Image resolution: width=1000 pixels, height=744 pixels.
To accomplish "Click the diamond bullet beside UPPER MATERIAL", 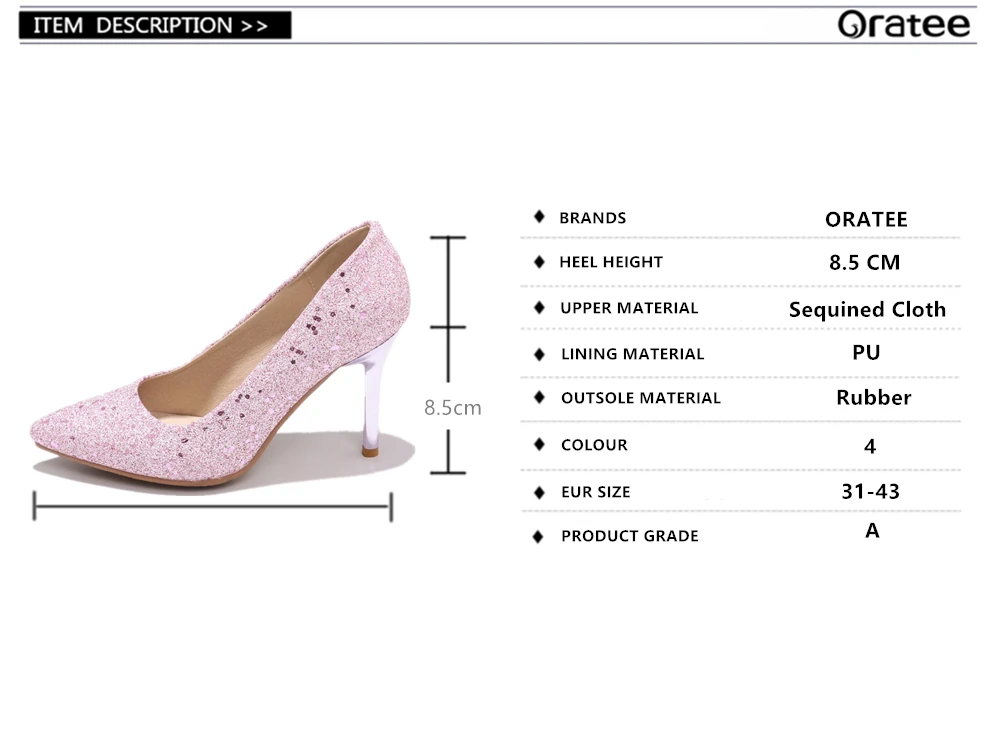I will click(540, 308).
